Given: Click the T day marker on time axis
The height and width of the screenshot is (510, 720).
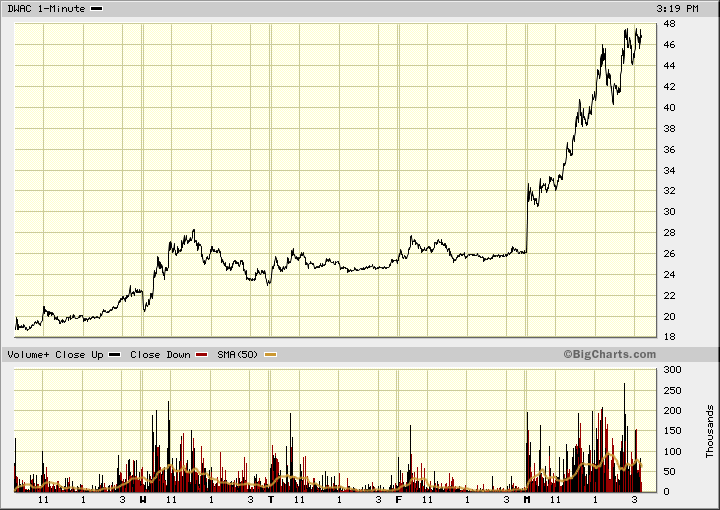Looking at the screenshot, I should [x=271, y=499].
